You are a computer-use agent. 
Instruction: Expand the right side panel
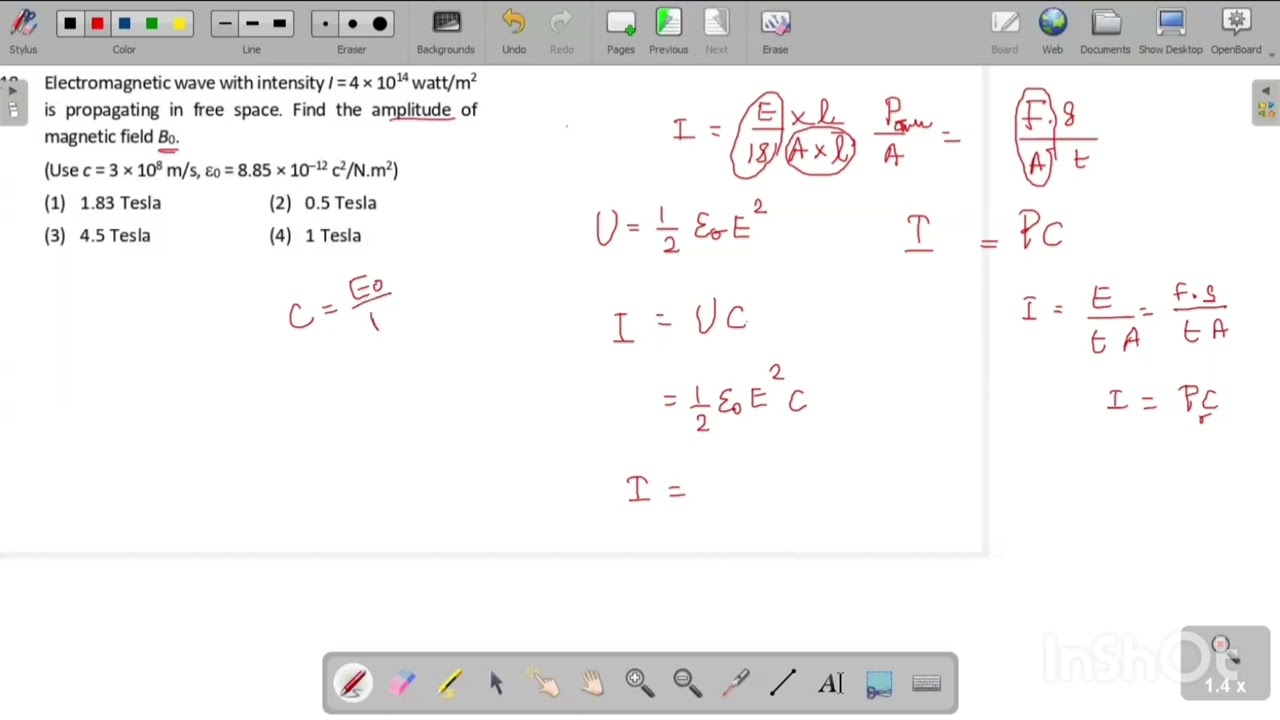[1265, 103]
